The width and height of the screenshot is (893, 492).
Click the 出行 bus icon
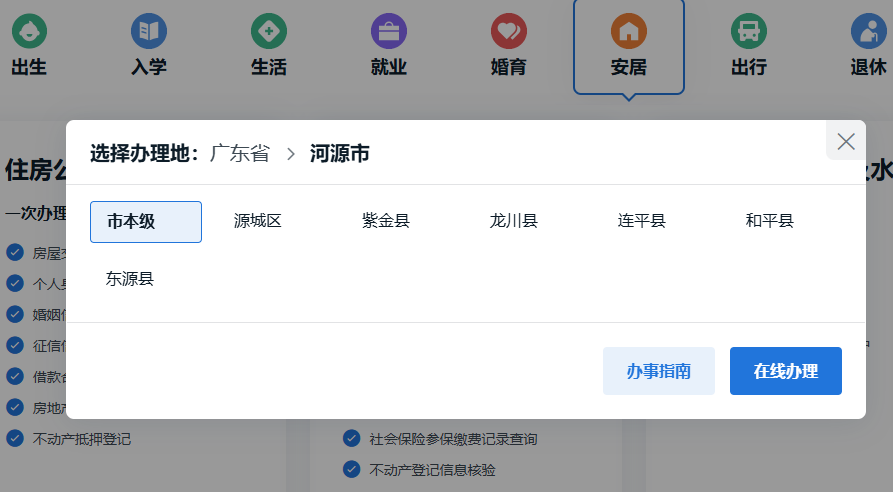click(749, 31)
